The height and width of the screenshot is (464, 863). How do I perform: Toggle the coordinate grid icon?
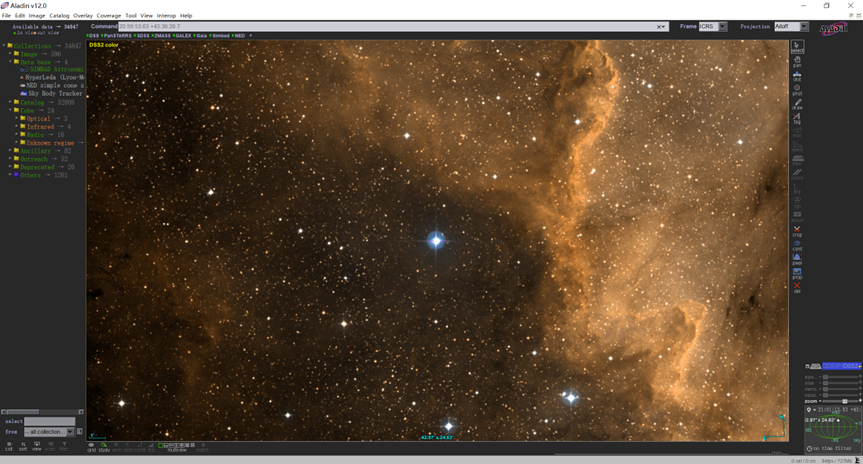click(91, 447)
